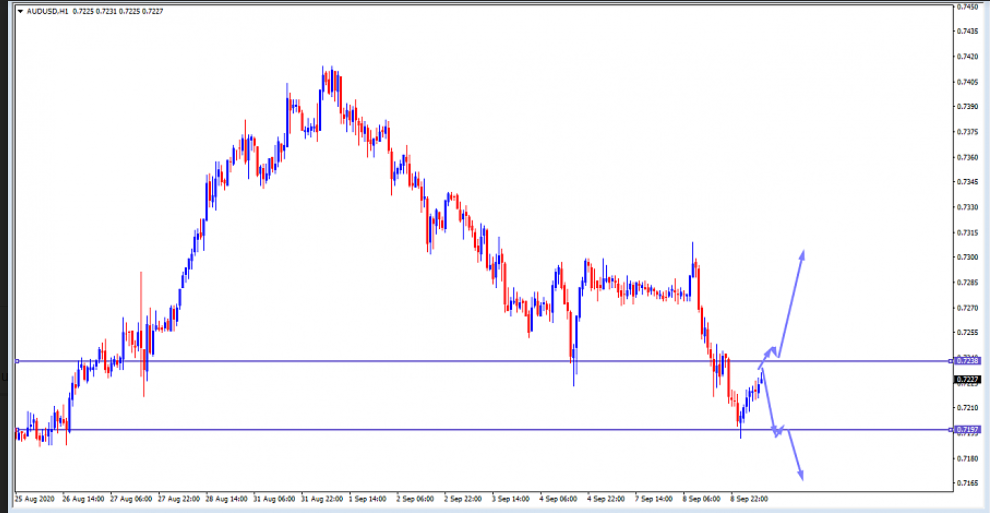Click the 0.7197 support price tag
The image size is (990, 513).
966,430
